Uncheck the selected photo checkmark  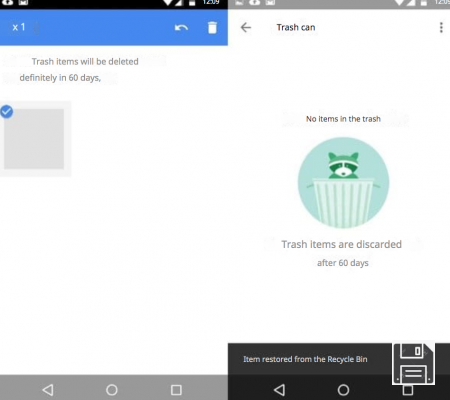coord(7,112)
